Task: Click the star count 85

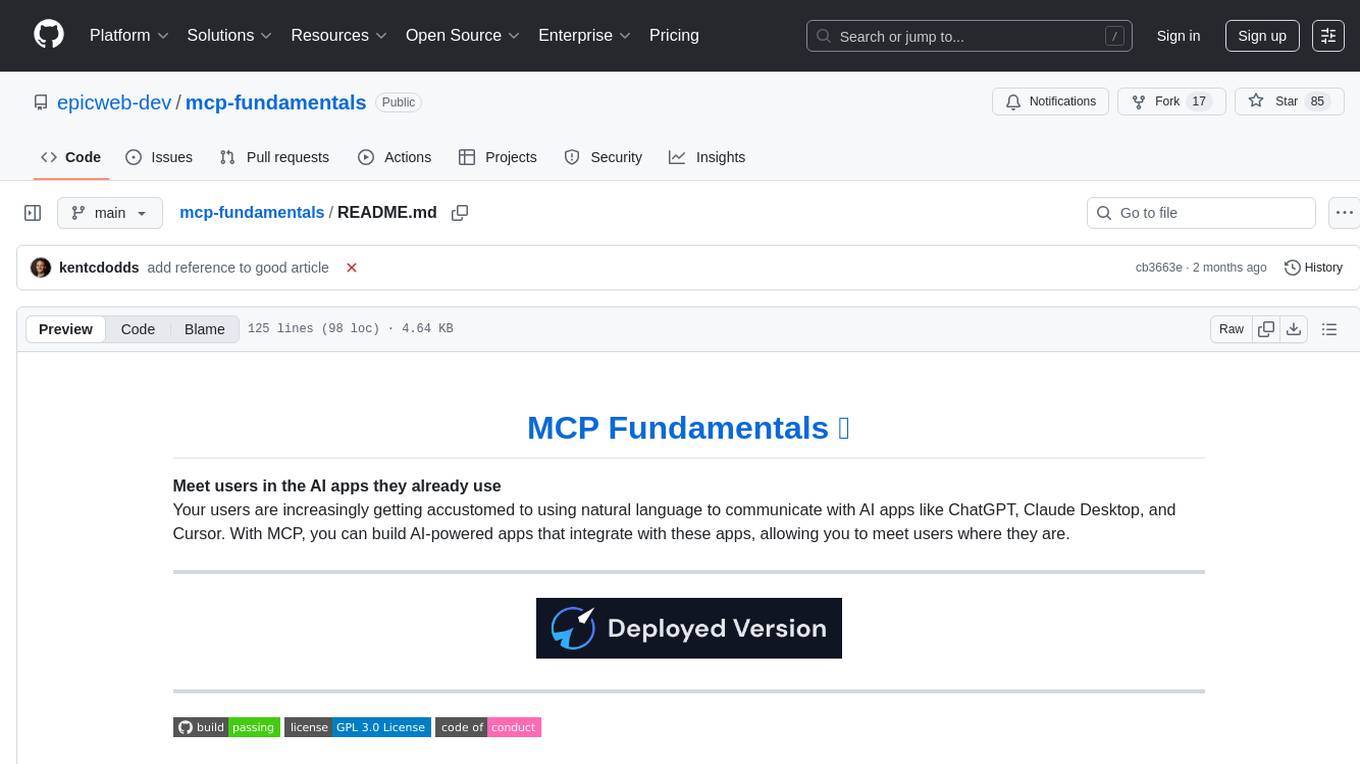Action: (x=1317, y=102)
